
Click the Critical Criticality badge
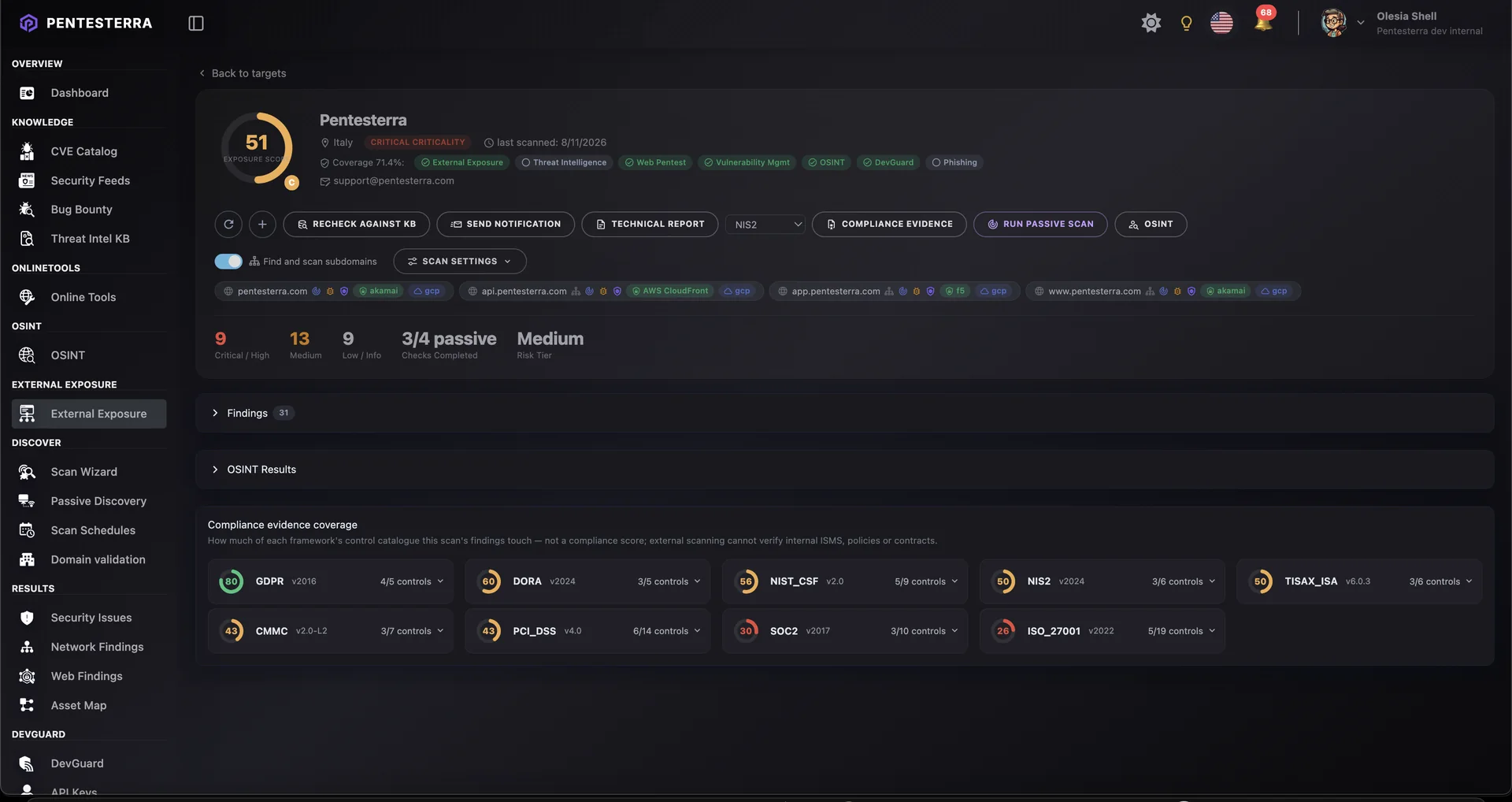pyautogui.click(x=417, y=143)
